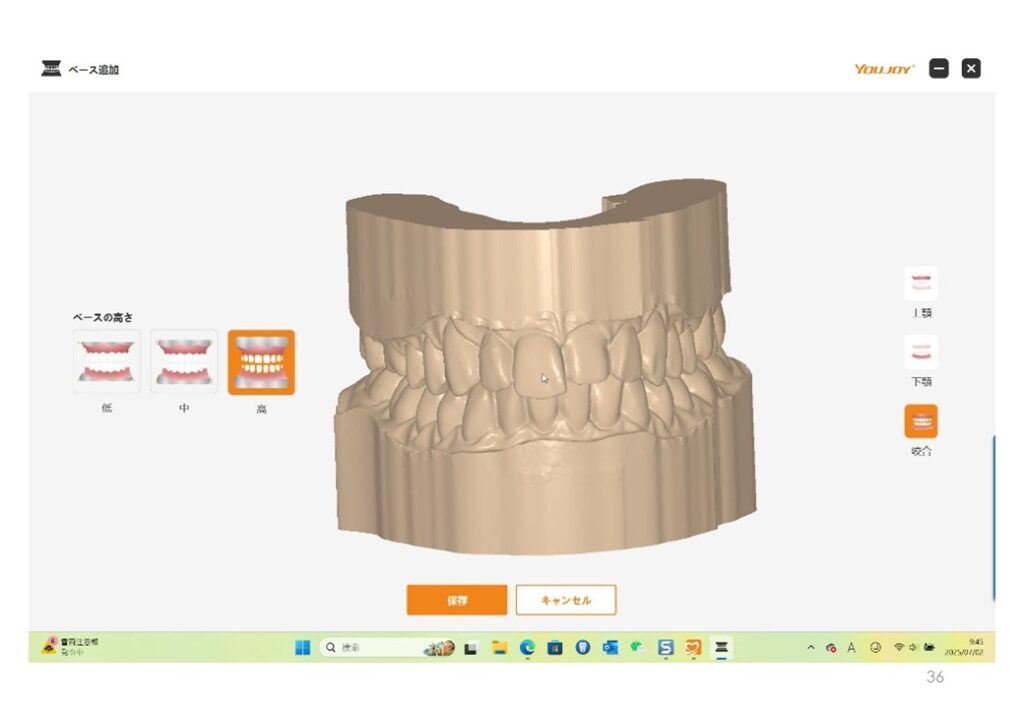Show the upper jaw (上顎) view
The height and width of the screenshot is (709, 1024).
coord(921,284)
